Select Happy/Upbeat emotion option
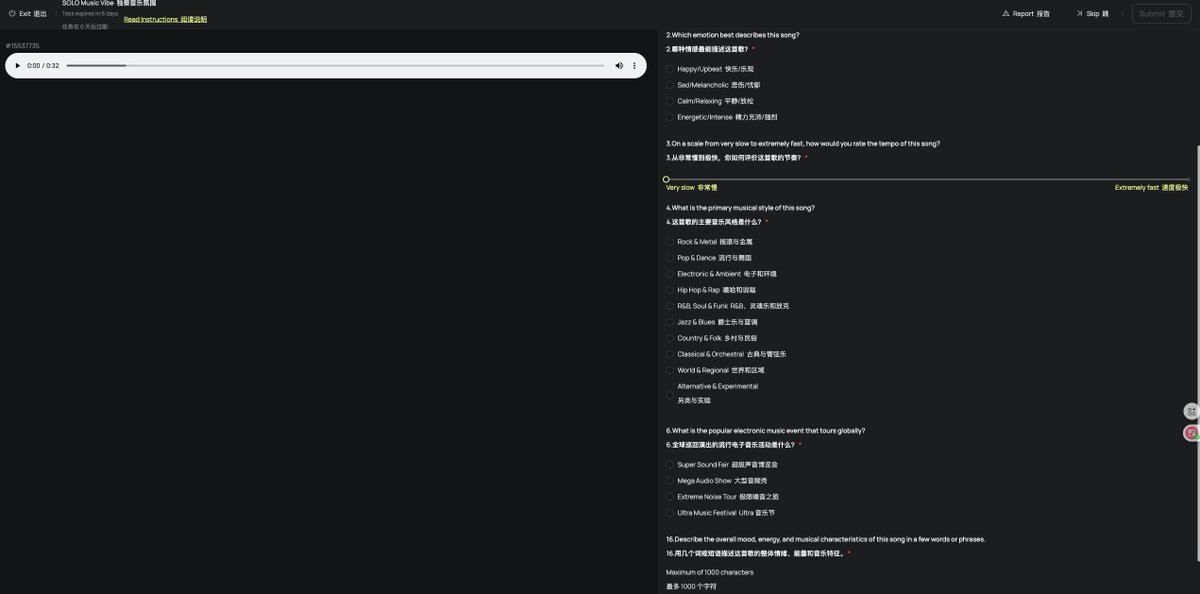This screenshot has height=594, width=1200. tap(670, 69)
